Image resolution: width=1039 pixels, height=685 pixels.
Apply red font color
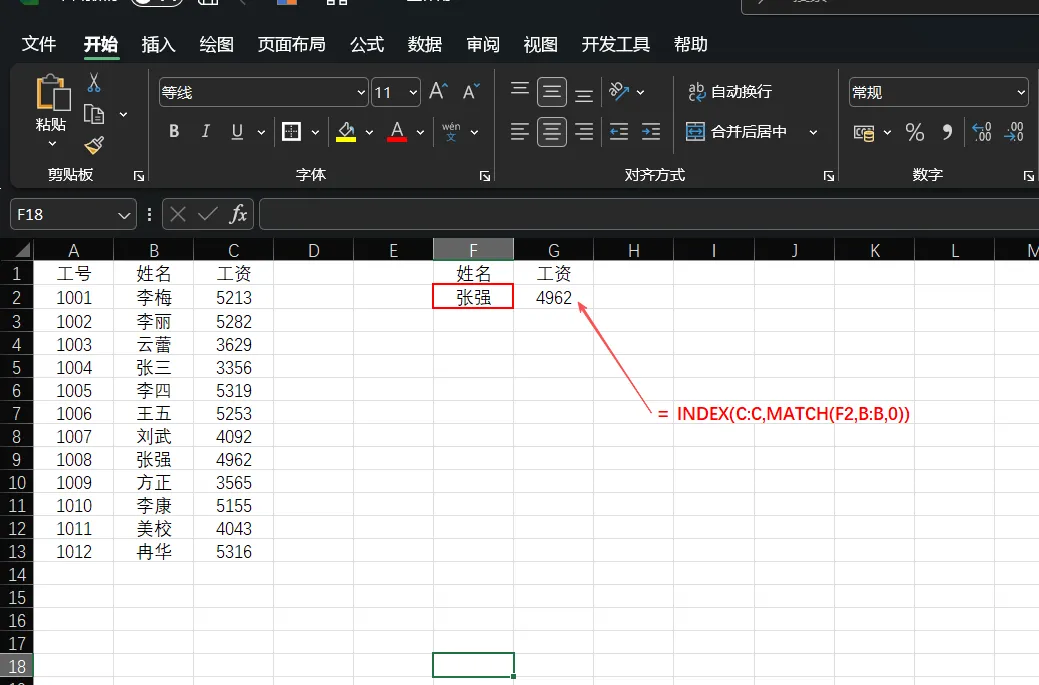coord(397,132)
